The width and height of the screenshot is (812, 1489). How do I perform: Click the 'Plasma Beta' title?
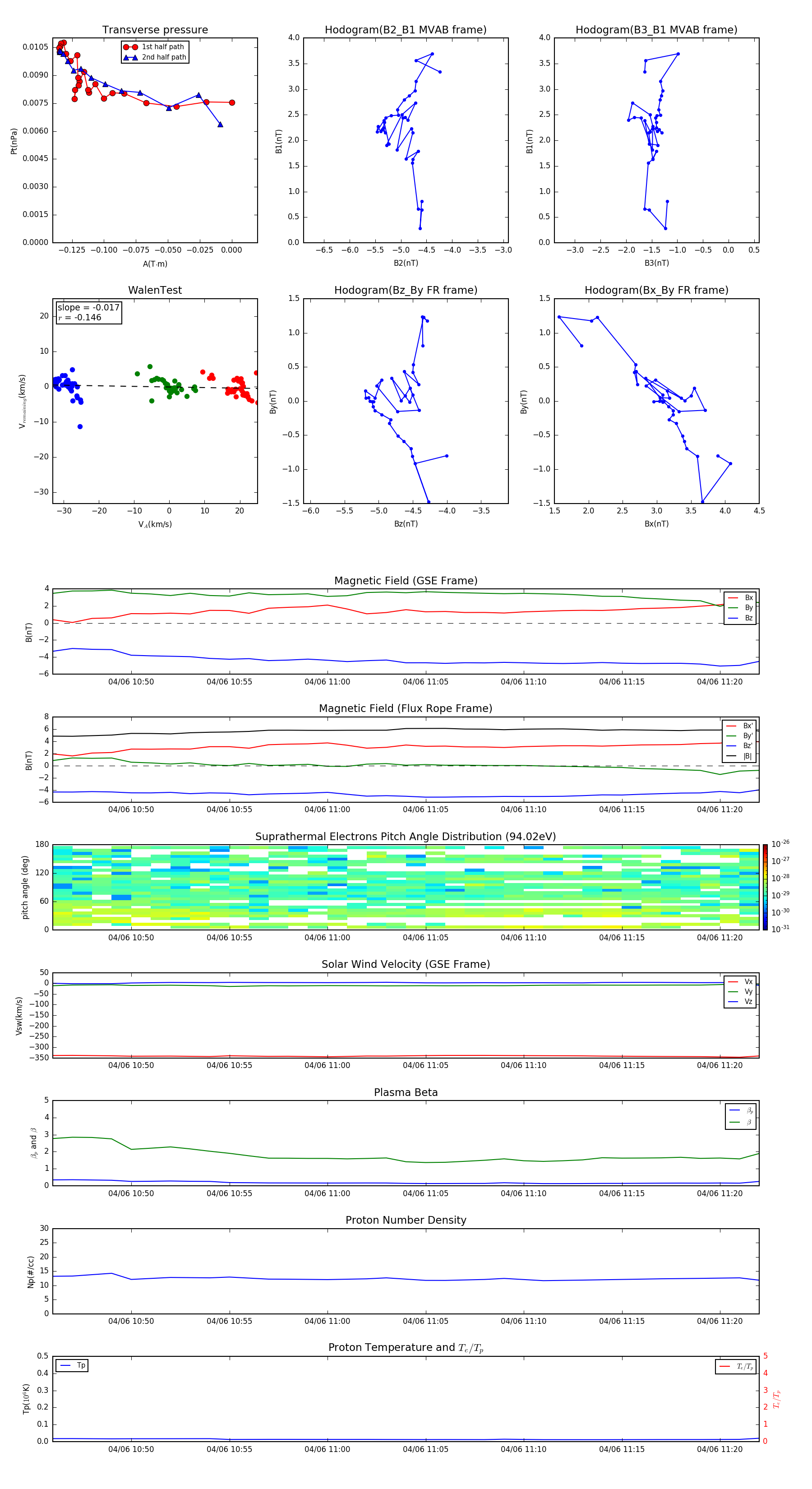coord(406,1092)
